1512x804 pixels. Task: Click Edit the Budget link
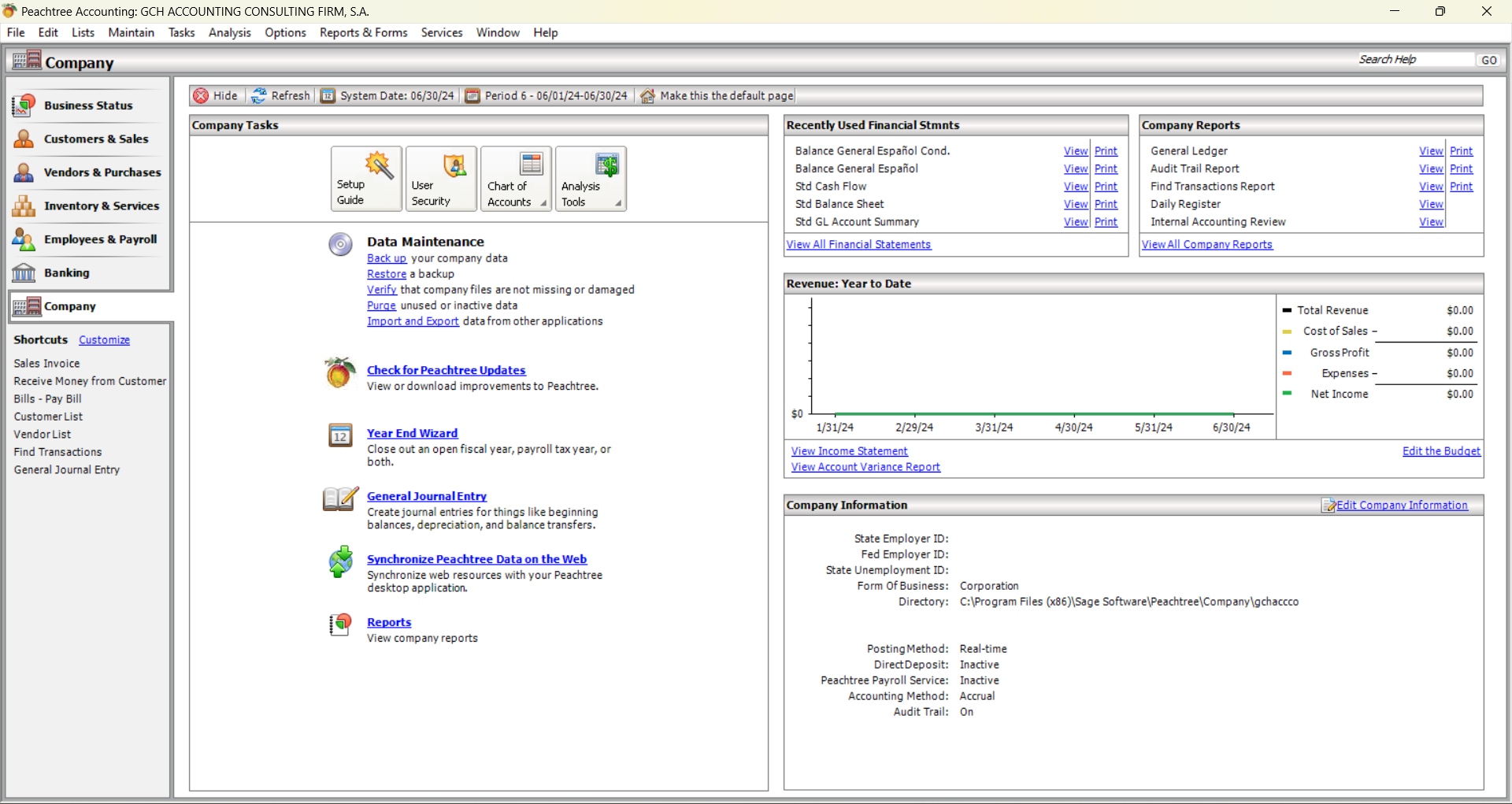1441,451
